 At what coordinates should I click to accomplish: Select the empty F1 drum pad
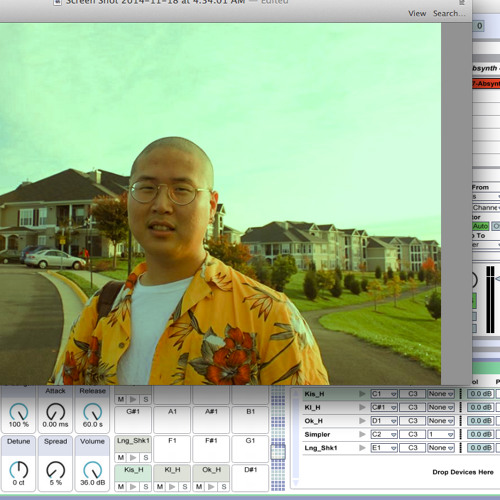pyautogui.click(x=172, y=449)
